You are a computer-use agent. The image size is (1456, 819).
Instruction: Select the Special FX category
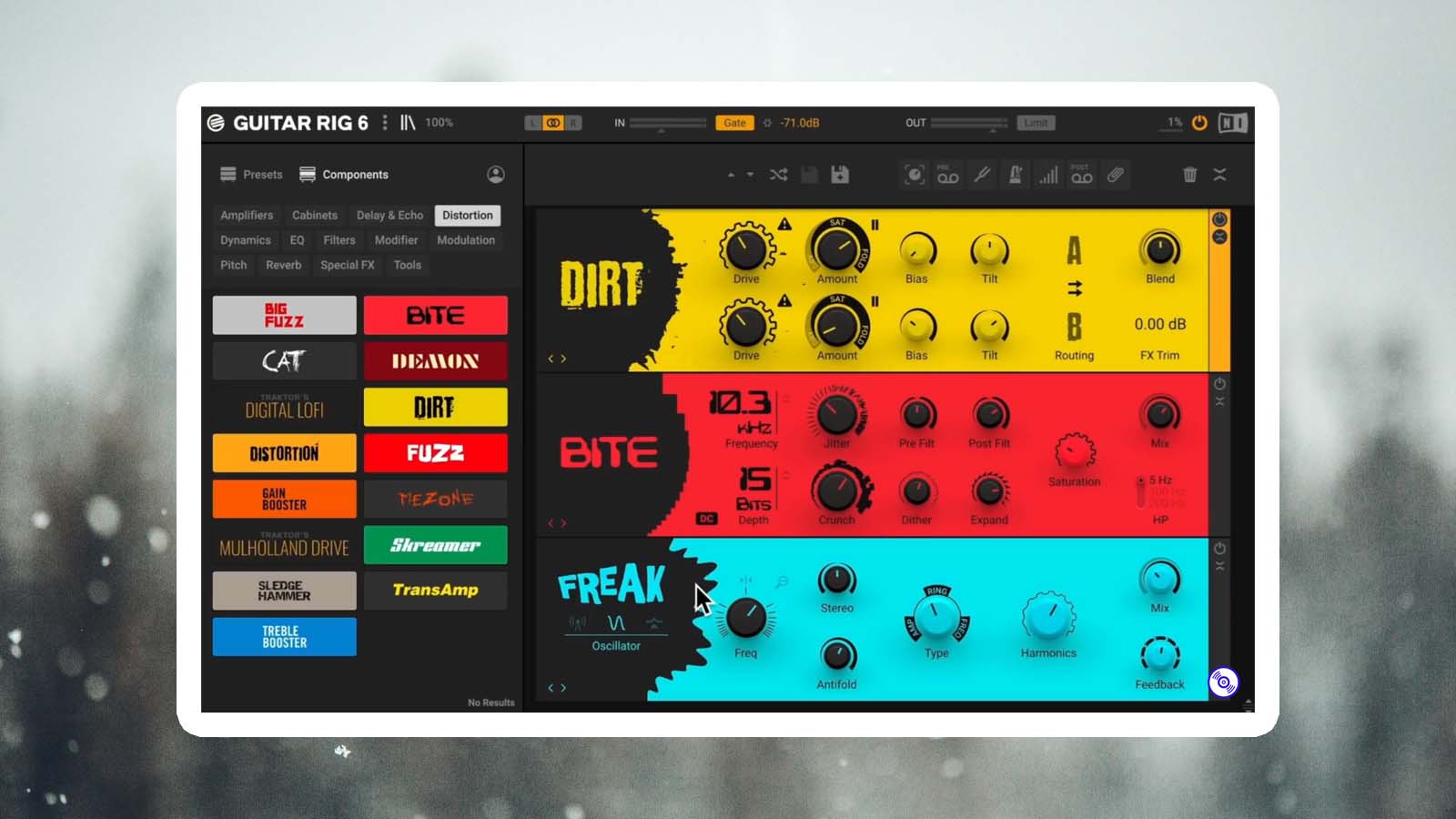pos(348,265)
